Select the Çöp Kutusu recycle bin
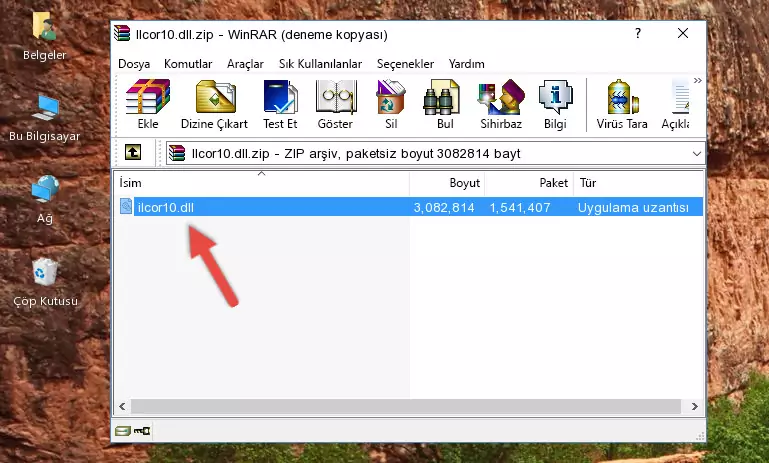 point(45,282)
